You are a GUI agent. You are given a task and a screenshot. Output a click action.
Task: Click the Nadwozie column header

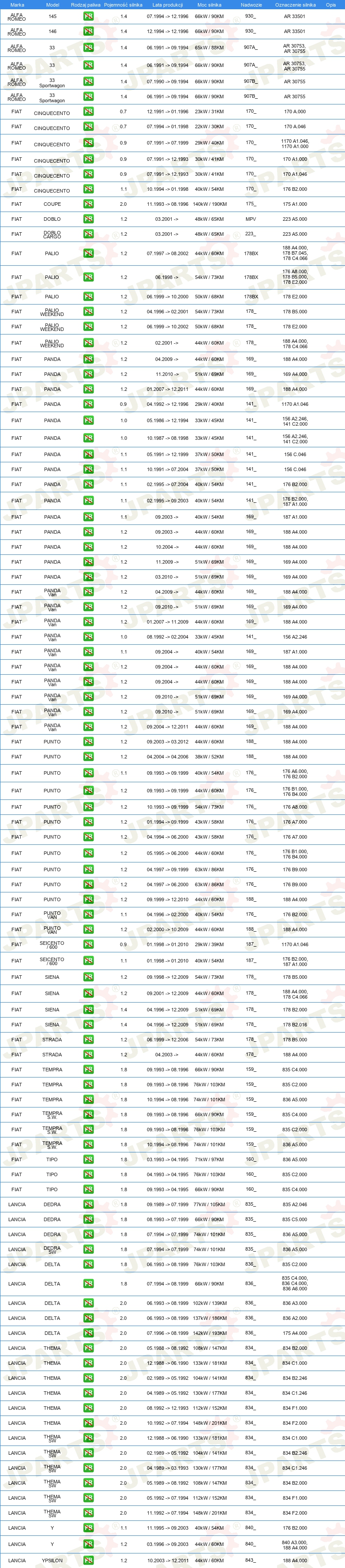251,5
